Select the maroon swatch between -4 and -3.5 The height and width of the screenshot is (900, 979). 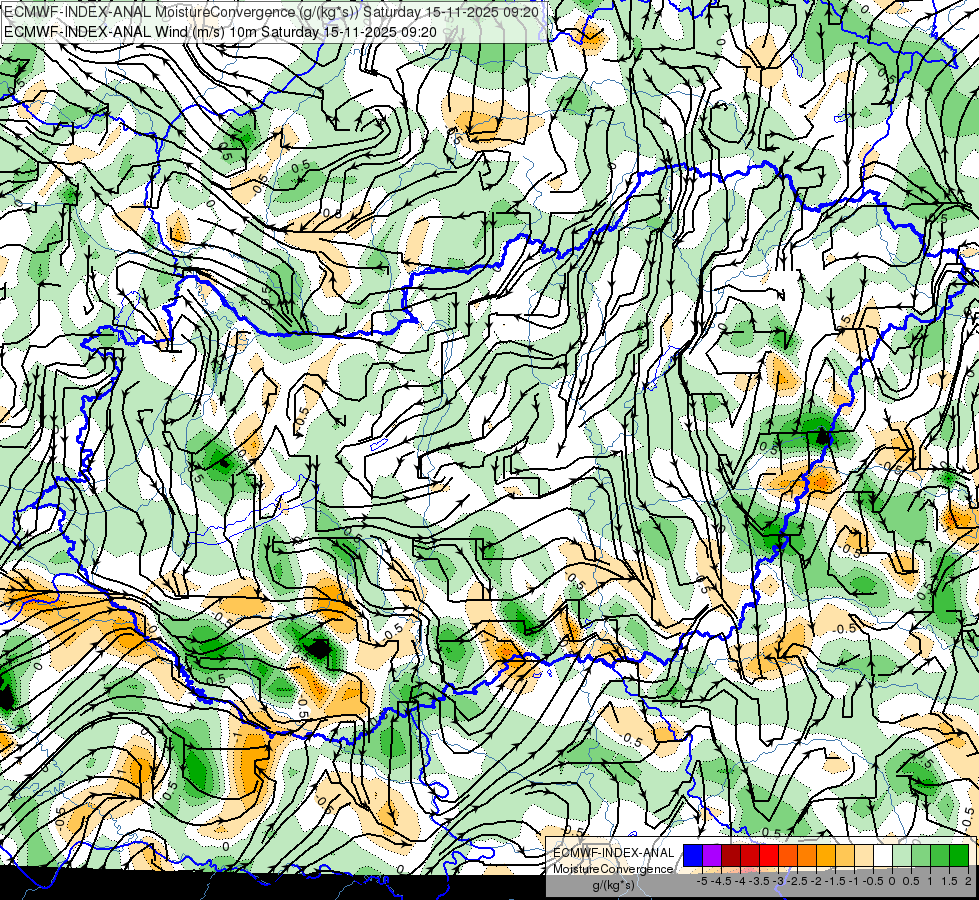(x=731, y=856)
